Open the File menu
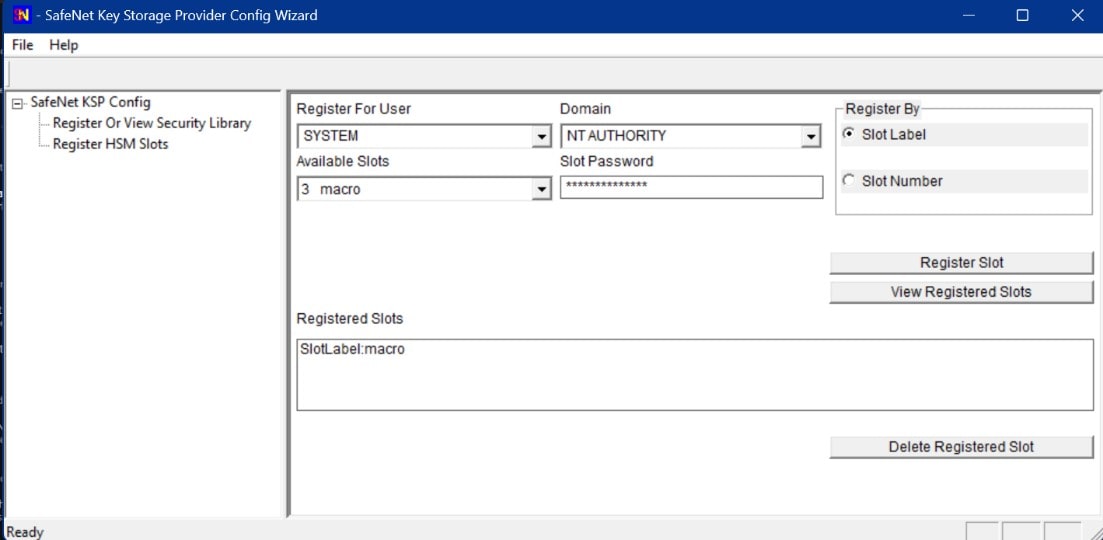 pos(22,45)
